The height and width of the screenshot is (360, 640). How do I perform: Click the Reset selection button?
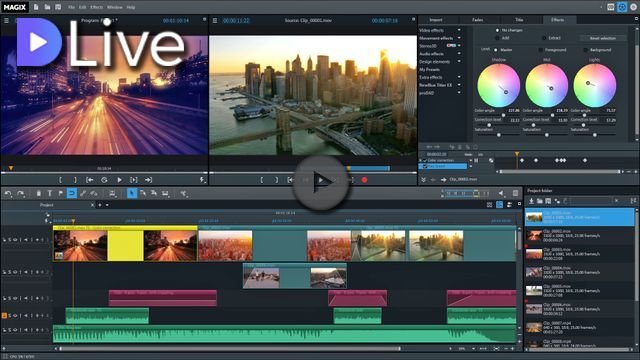[x=602, y=38]
